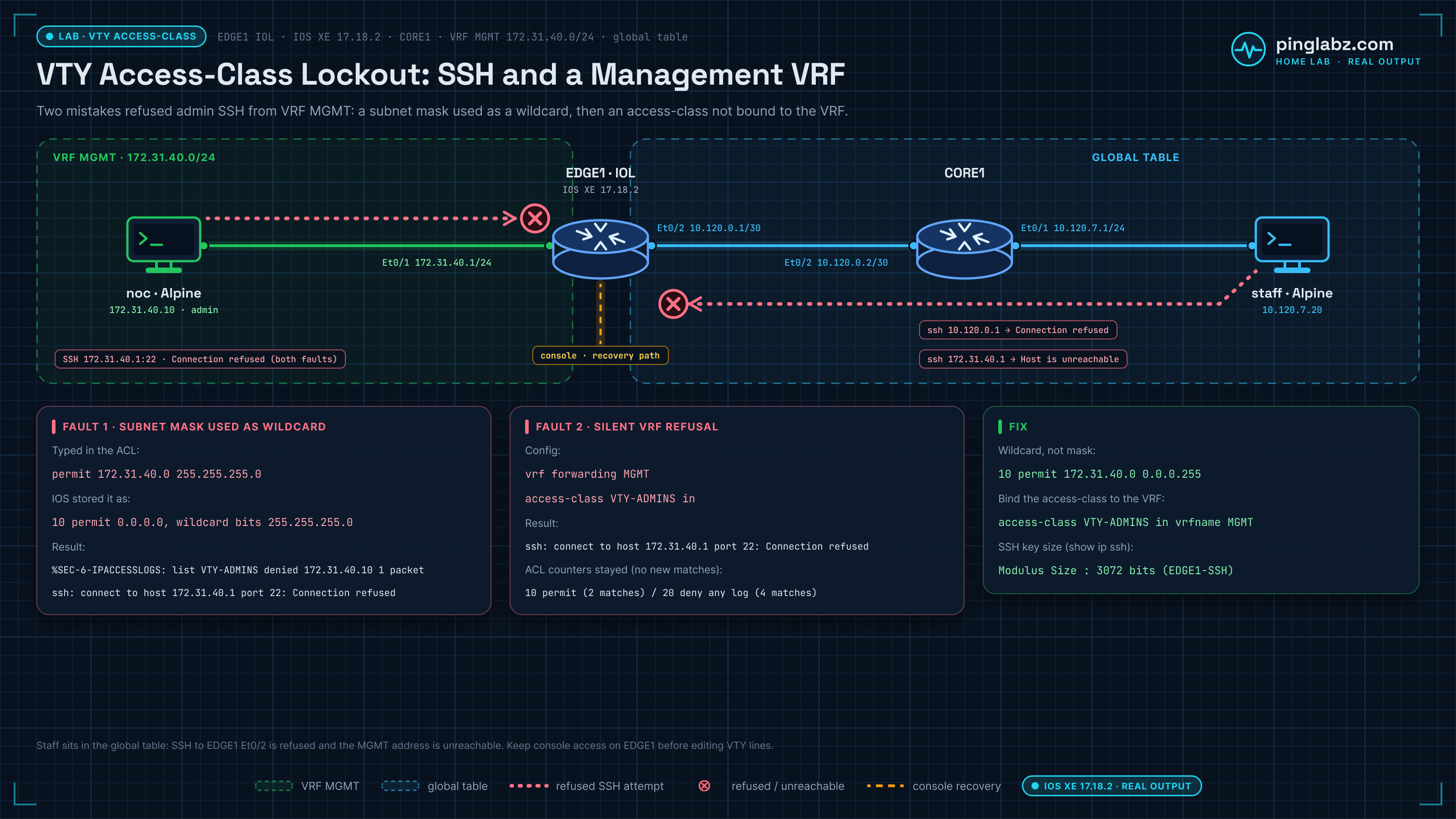Screen dimensions: 1456x819
Task: Click the IOS XE 17.18.2 · REAL OUTPUT badge
Action: [1112, 786]
